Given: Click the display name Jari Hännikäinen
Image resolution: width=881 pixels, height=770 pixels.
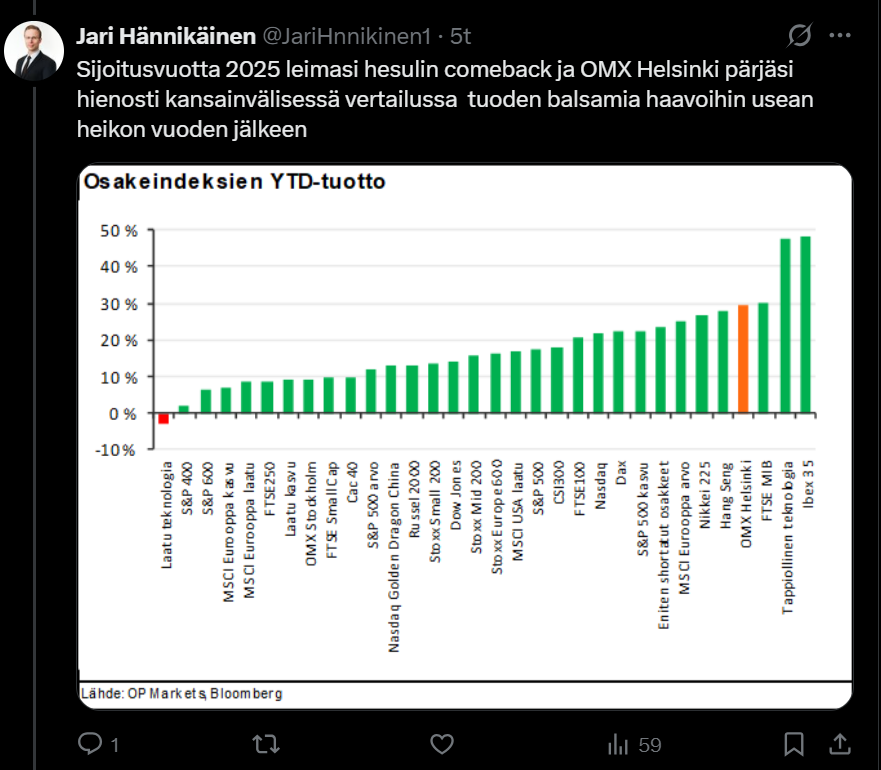Looking at the screenshot, I should coord(166,36).
